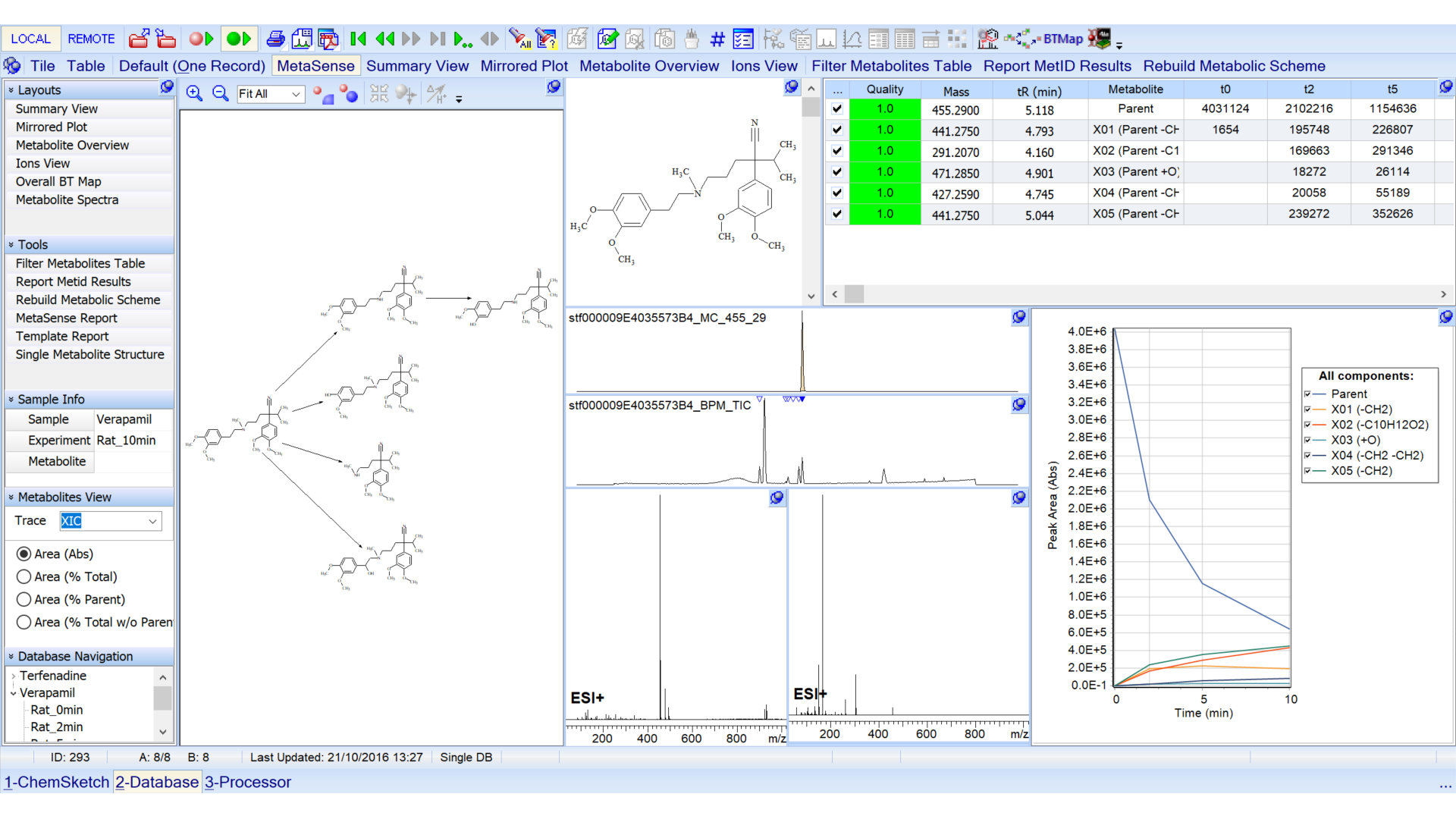Uncheck the X03 (Parent +O) metabolite row
The image size is (1456, 819).
(x=837, y=171)
